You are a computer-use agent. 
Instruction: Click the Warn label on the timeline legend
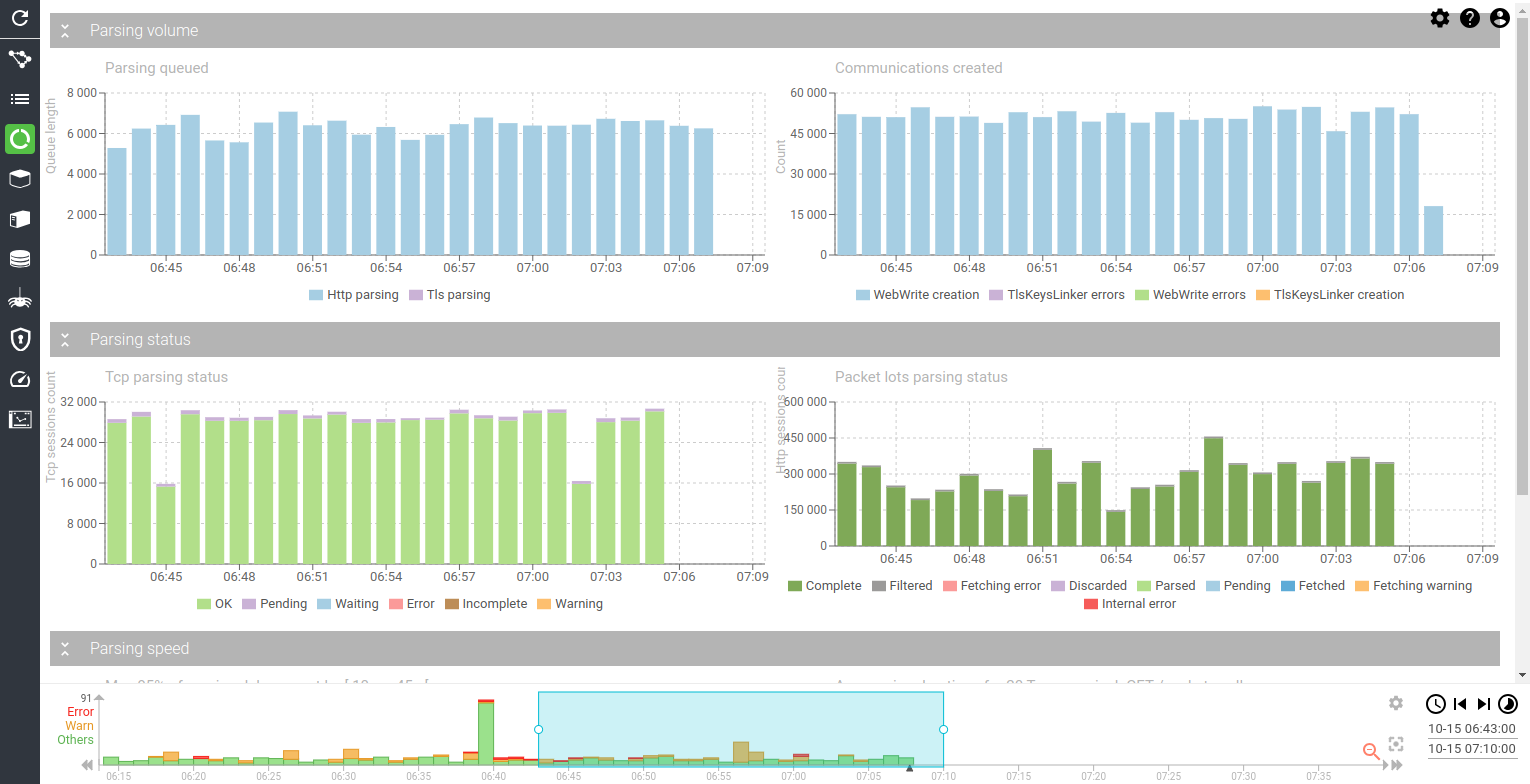80,726
